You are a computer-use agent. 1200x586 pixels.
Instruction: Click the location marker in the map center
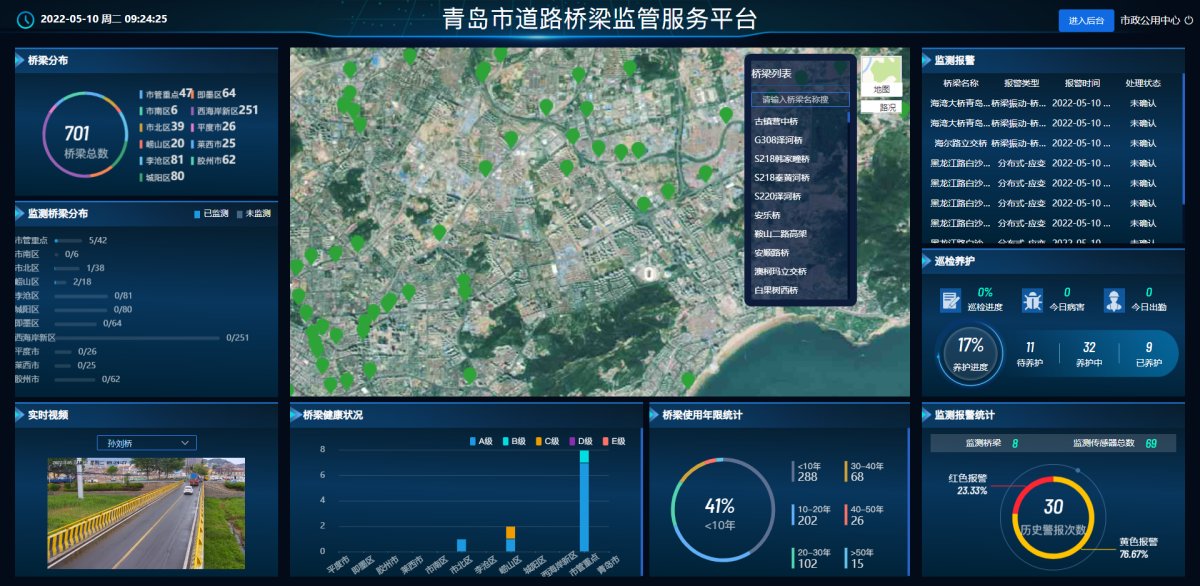pos(648,272)
